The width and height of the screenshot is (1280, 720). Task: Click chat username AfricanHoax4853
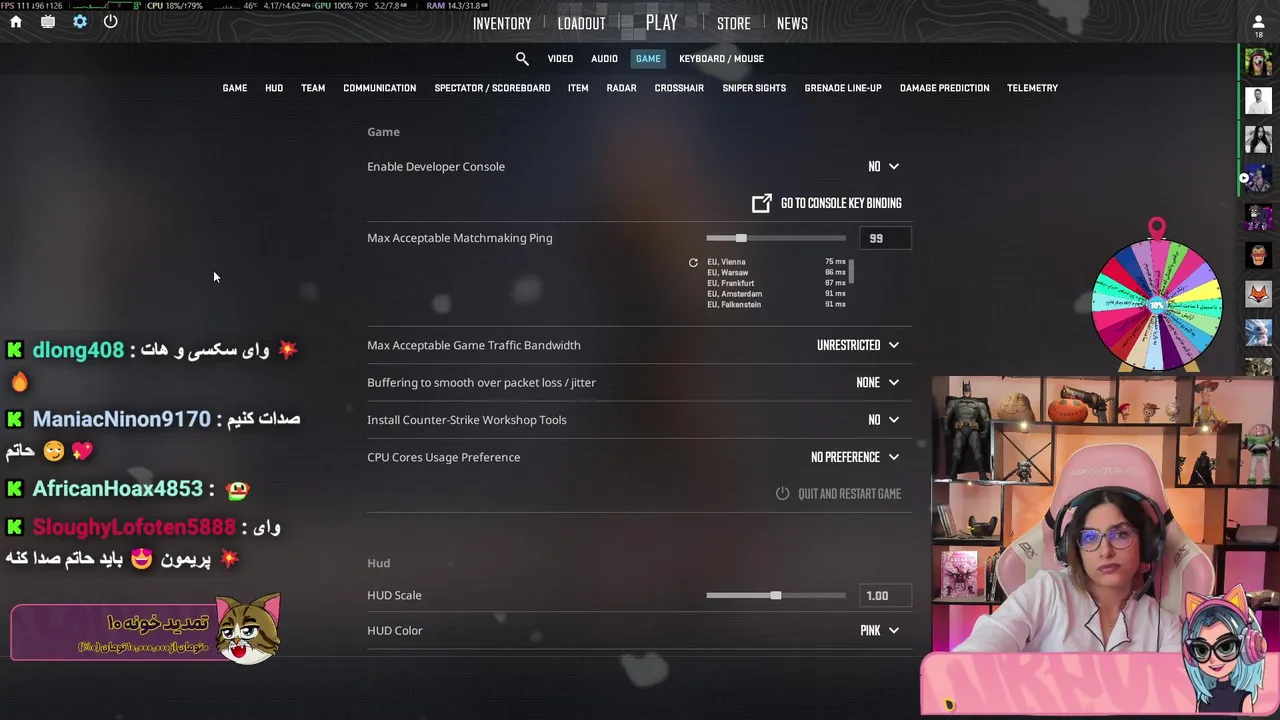(118, 489)
